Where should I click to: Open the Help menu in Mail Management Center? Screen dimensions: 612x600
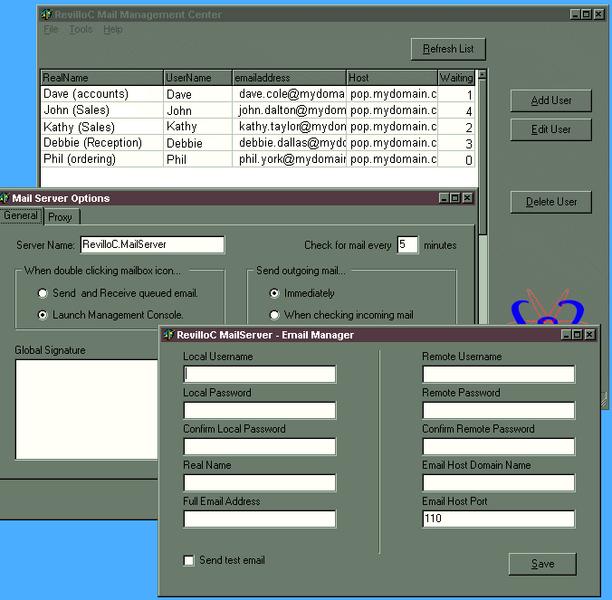[113, 29]
